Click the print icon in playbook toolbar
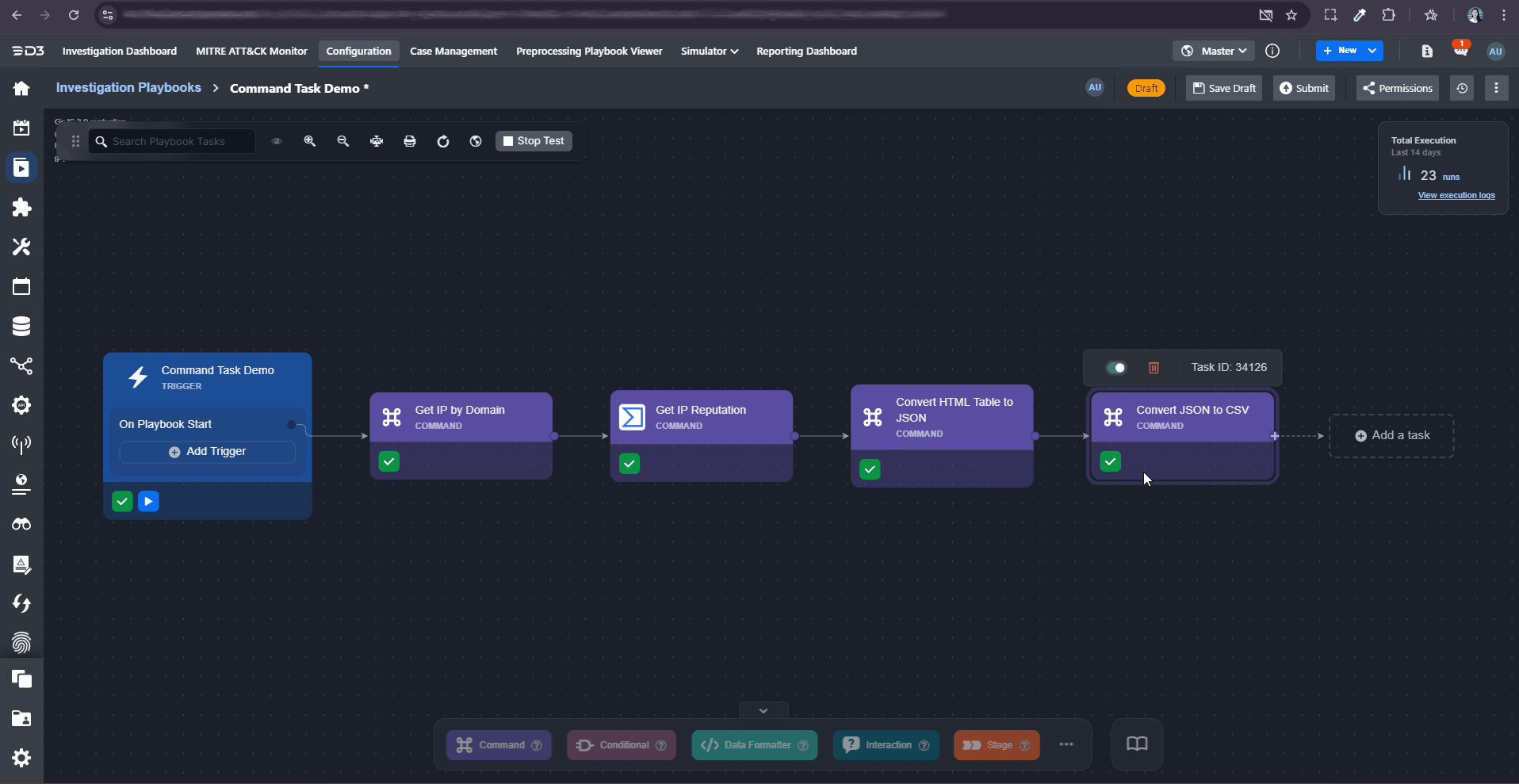Image resolution: width=1519 pixels, height=784 pixels. point(409,141)
